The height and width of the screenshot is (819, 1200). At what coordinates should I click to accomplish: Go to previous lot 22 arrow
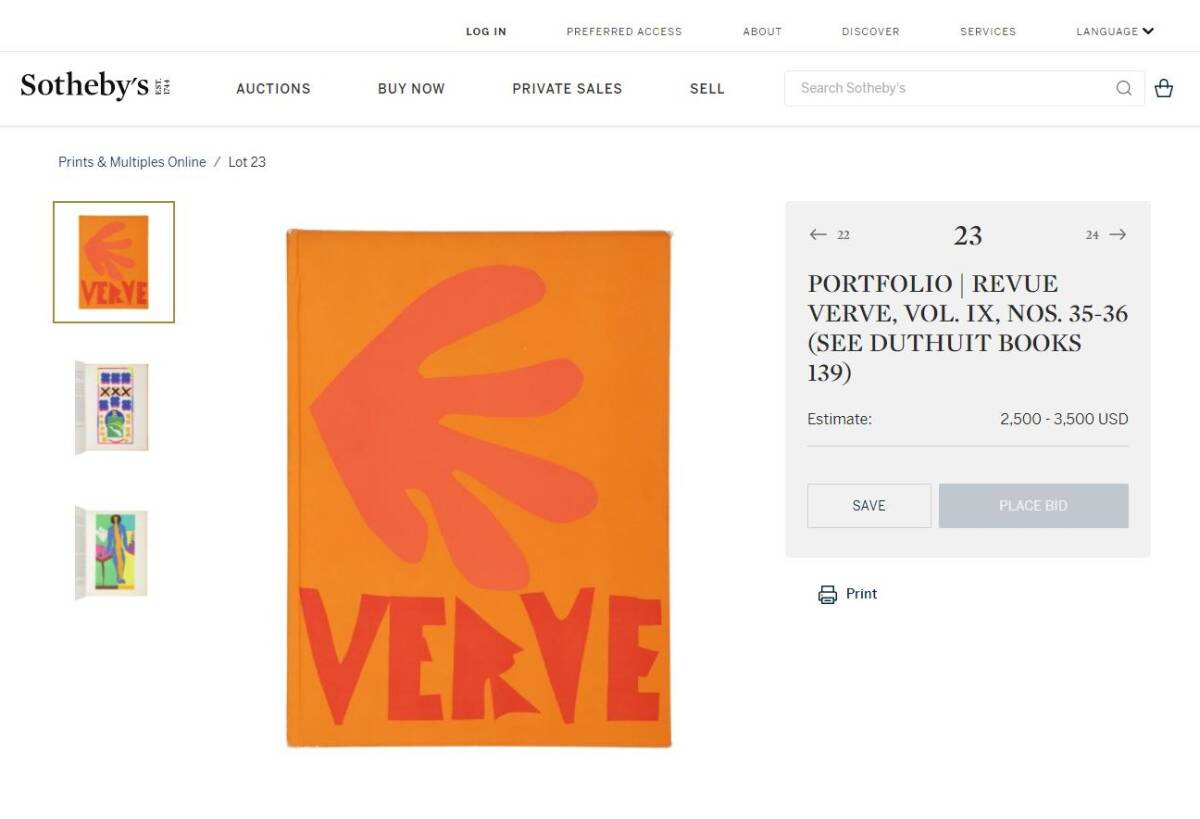(819, 235)
